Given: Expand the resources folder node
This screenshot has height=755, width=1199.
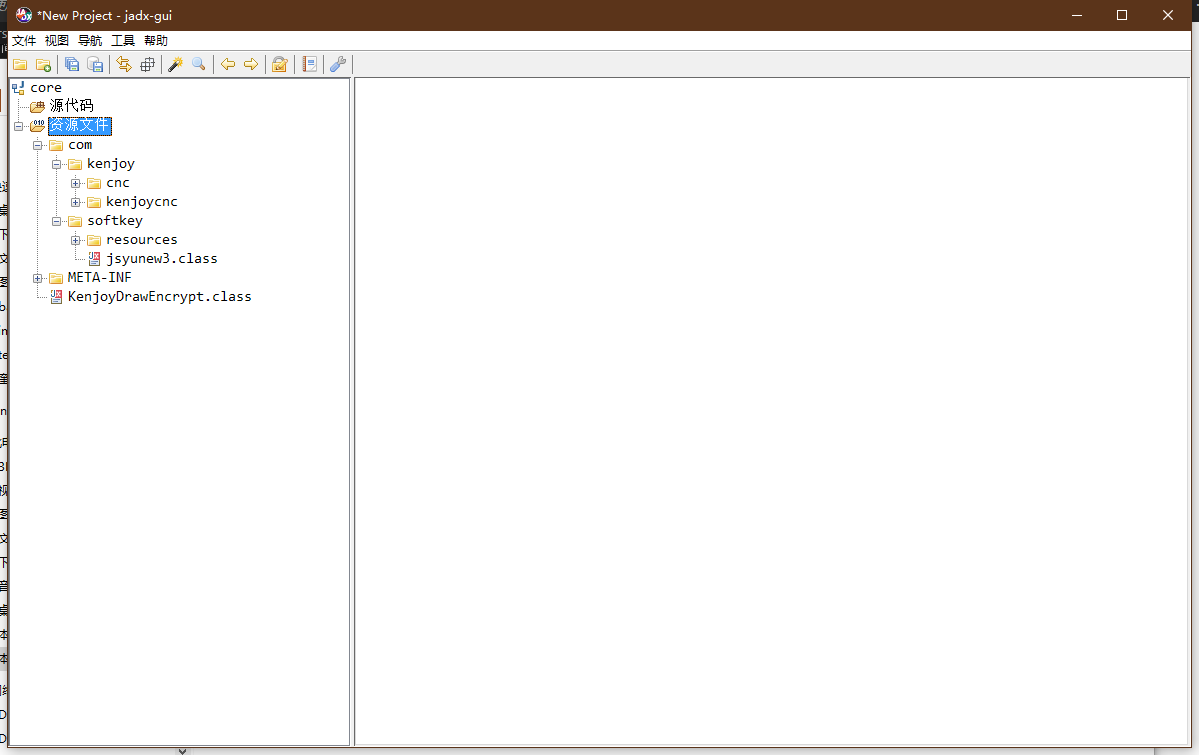Looking at the screenshot, I should coord(76,241).
